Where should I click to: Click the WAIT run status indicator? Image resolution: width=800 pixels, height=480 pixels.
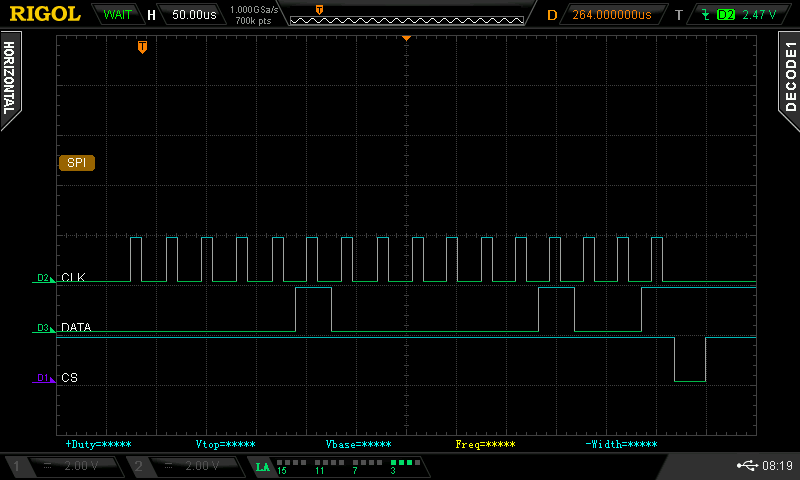click(x=117, y=15)
